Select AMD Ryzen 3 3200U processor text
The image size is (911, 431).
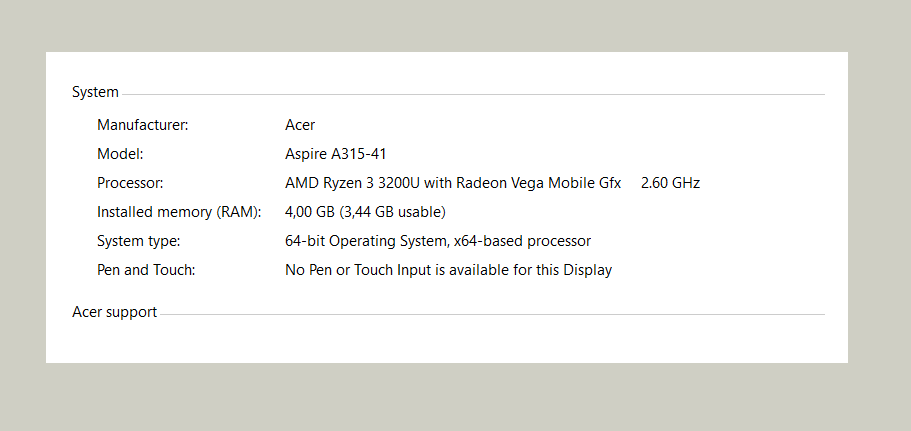click(x=453, y=183)
